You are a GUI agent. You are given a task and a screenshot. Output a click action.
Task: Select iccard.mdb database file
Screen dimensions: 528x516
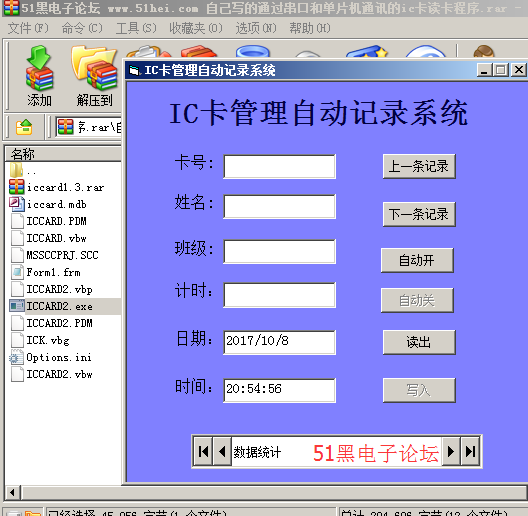click(x=57, y=204)
